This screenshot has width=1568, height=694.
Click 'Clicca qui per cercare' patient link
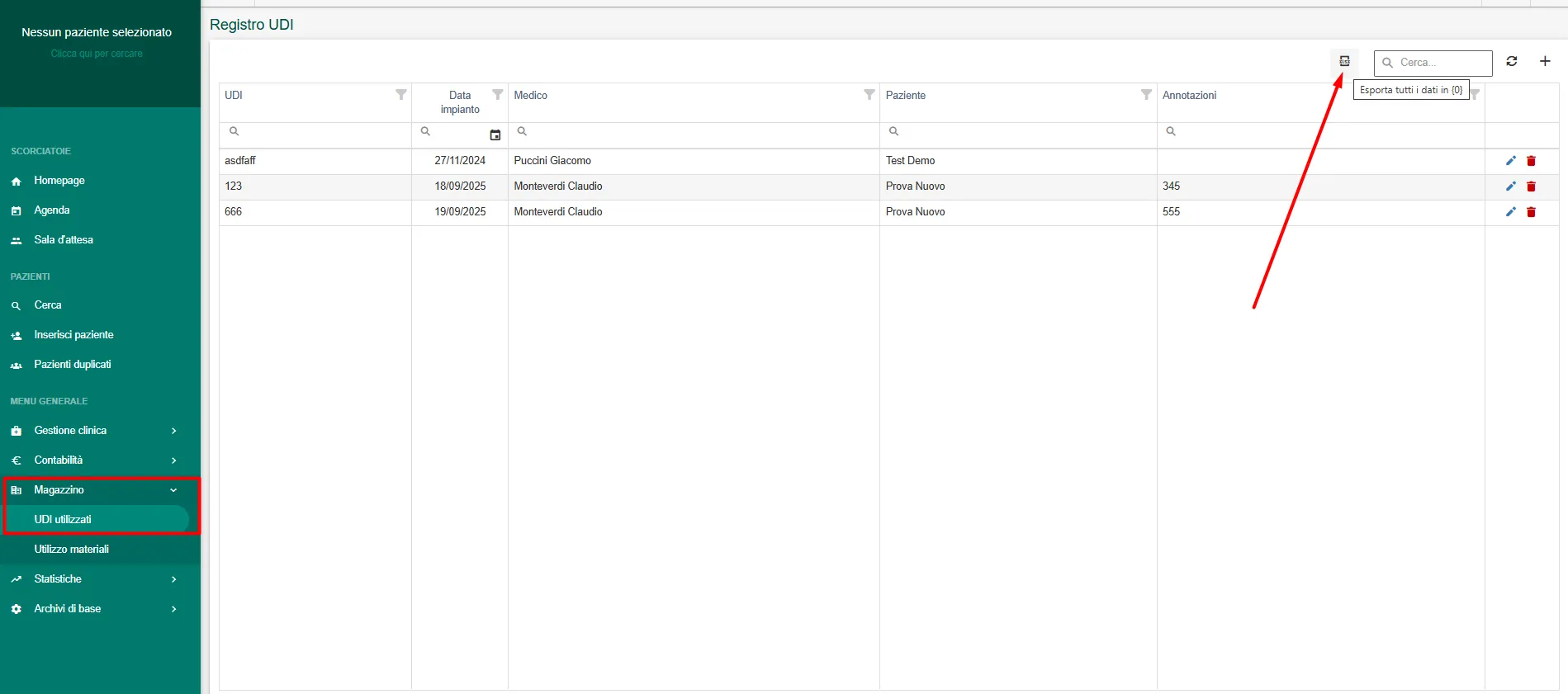click(x=97, y=54)
